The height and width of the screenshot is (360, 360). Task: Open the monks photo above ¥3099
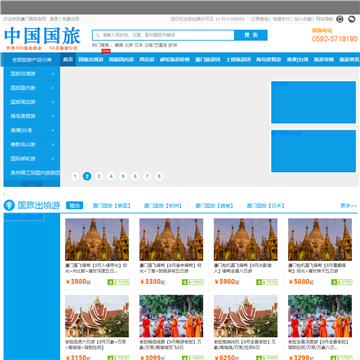click(x=171, y=316)
